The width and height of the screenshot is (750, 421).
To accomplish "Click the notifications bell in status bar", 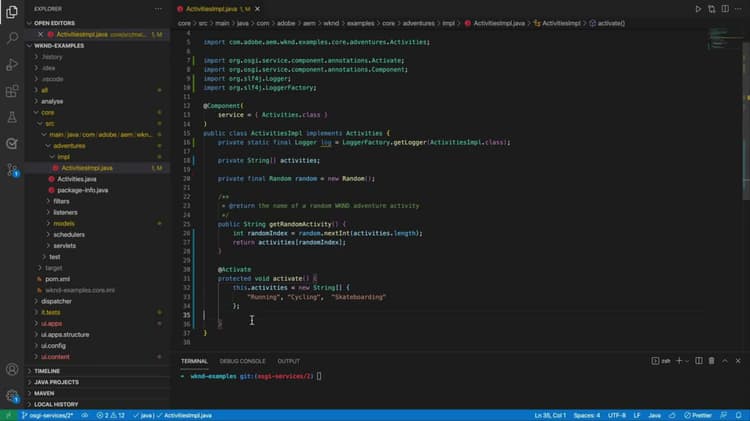I will point(739,415).
